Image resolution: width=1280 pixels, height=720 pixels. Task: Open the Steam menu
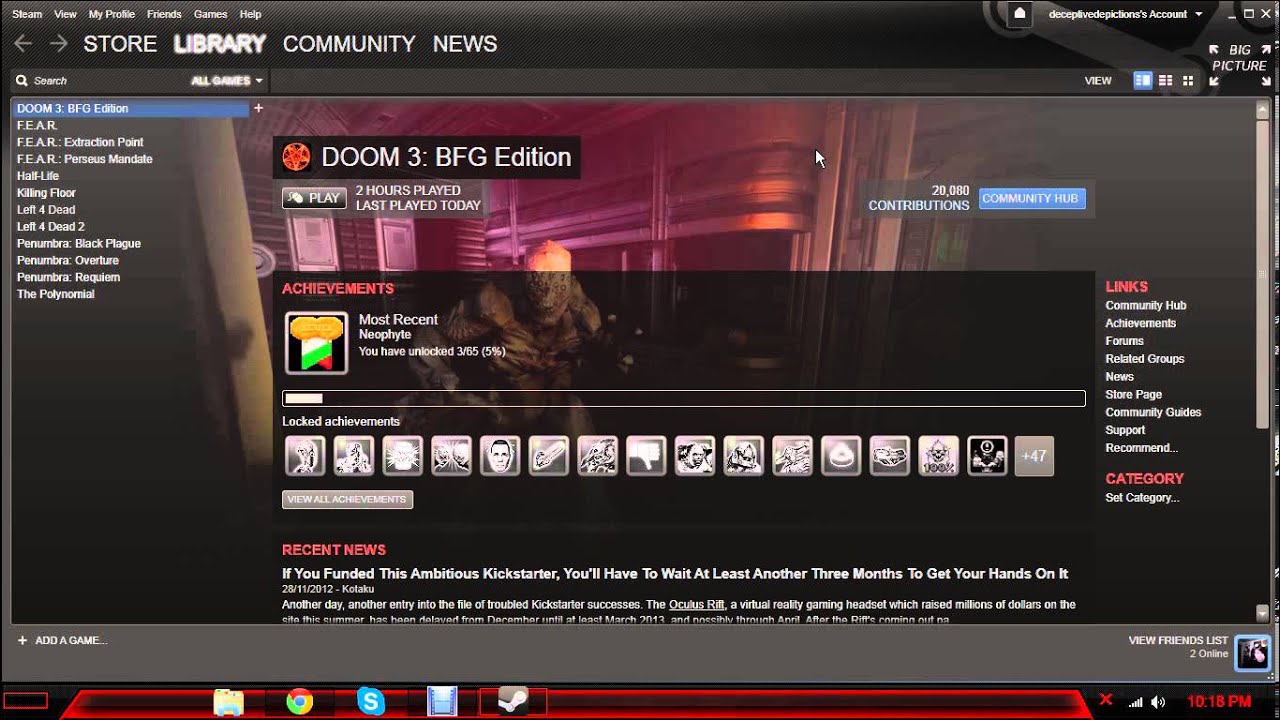(x=27, y=14)
